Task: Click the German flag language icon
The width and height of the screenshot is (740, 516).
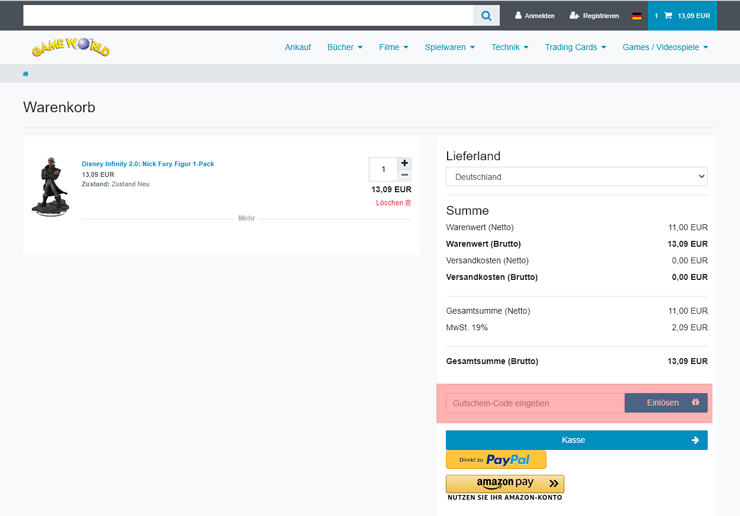Action: 637,16
